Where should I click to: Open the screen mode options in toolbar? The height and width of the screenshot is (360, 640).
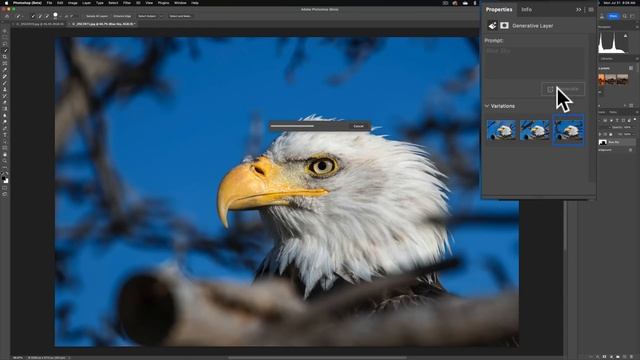pos(5,195)
